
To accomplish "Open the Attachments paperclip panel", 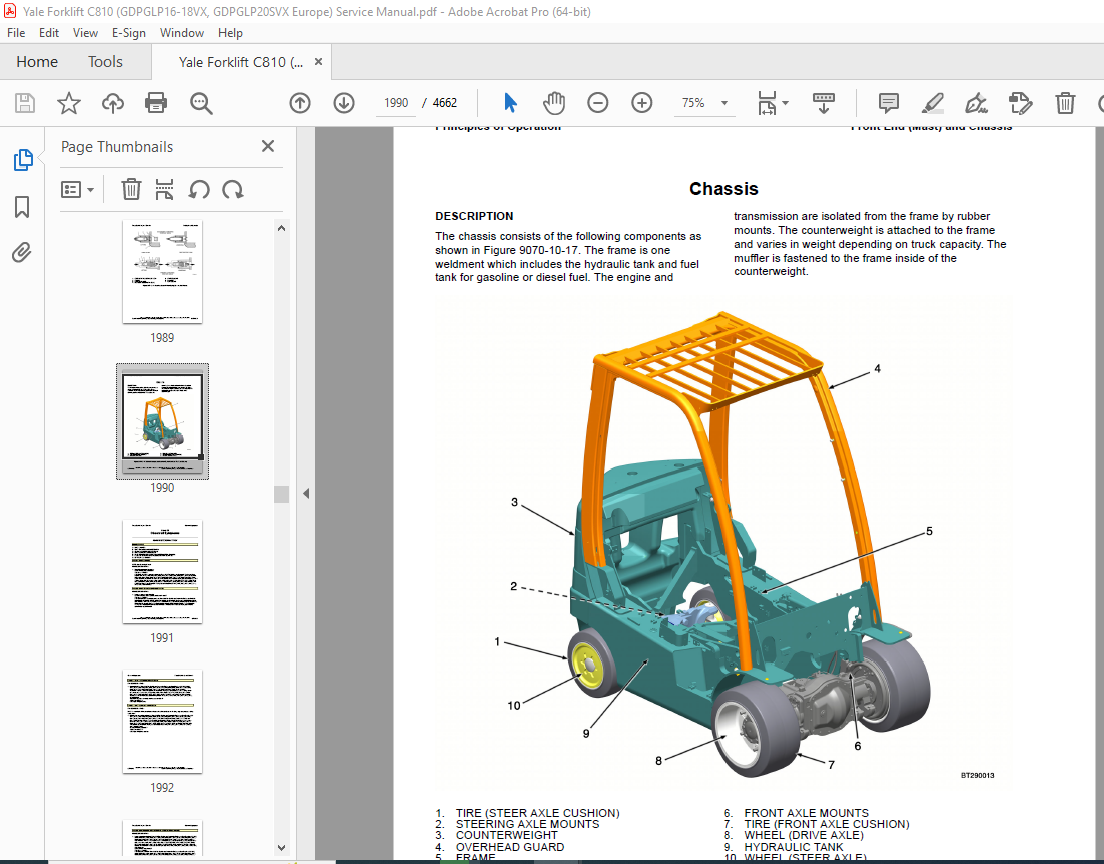I will pyautogui.click(x=22, y=252).
